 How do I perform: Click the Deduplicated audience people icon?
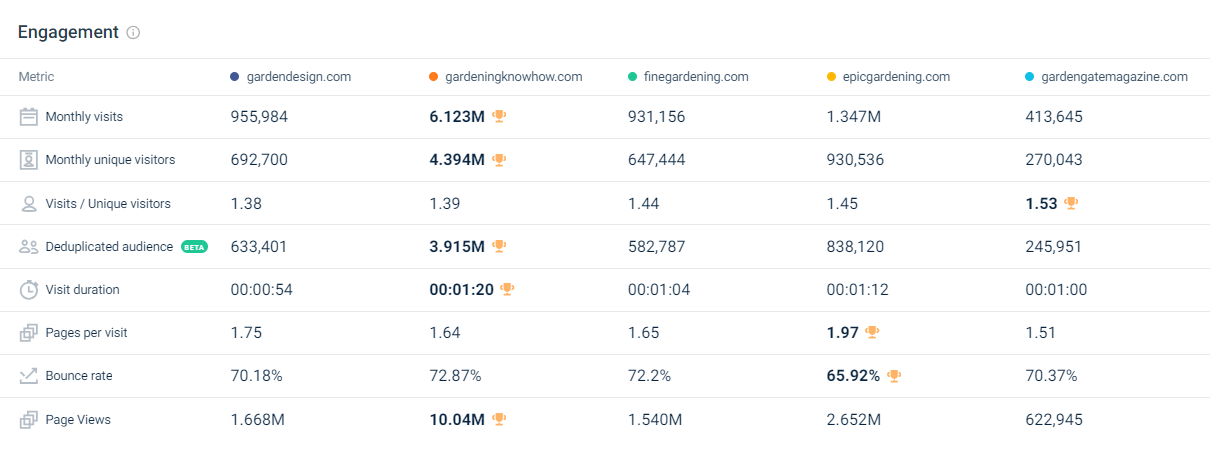click(x=29, y=247)
